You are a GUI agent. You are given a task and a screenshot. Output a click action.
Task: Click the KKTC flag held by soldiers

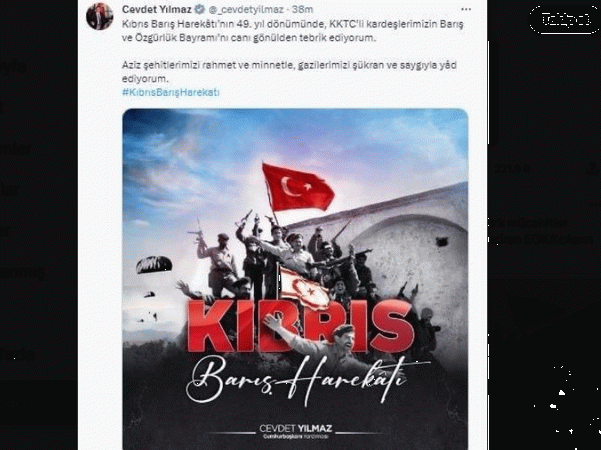point(304,286)
